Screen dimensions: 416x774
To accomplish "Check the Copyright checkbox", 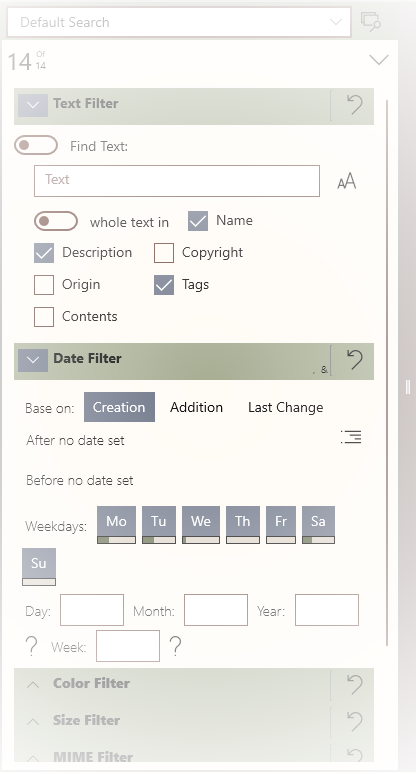I will pyautogui.click(x=164, y=253).
